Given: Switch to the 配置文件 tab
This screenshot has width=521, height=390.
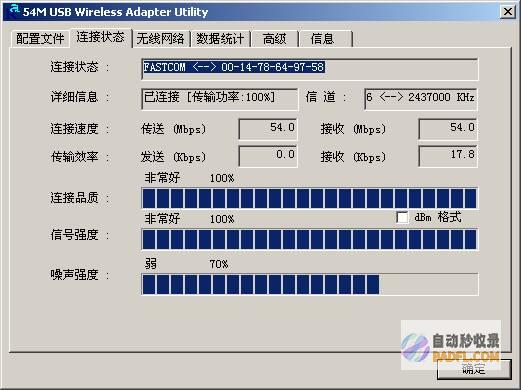Looking at the screenshot, I should (40, 39).
